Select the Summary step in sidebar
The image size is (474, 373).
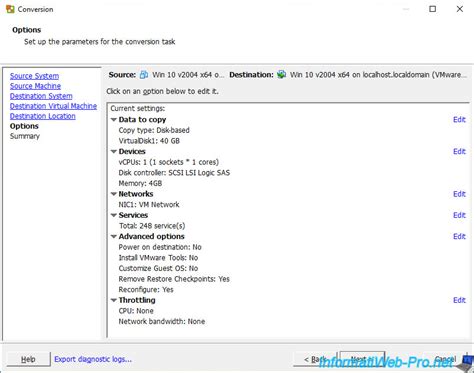25,136
